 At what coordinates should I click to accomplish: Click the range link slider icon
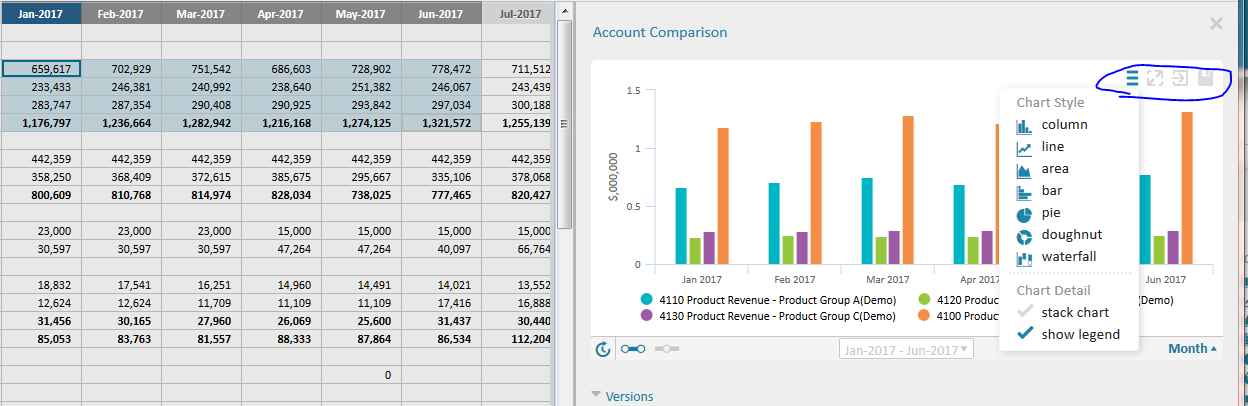point(633,349)
